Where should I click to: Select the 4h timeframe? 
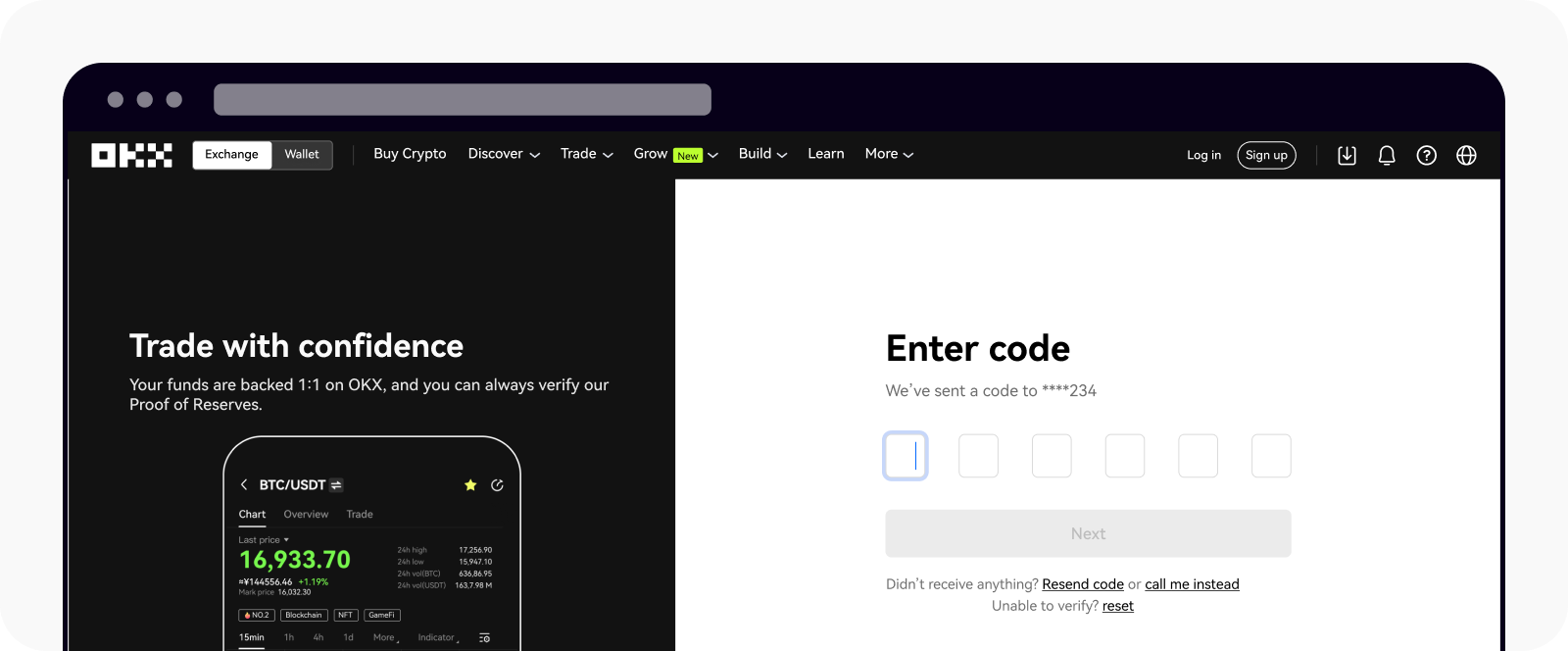tap(318, 637)
